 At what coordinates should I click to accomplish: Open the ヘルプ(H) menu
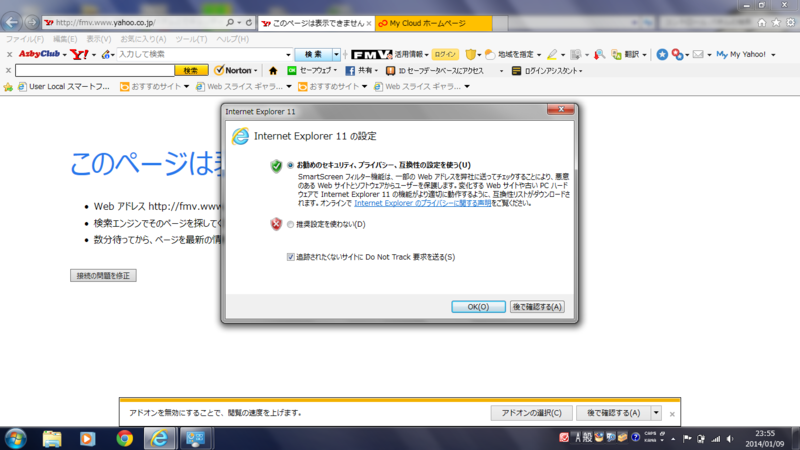(x=232, y=39)
